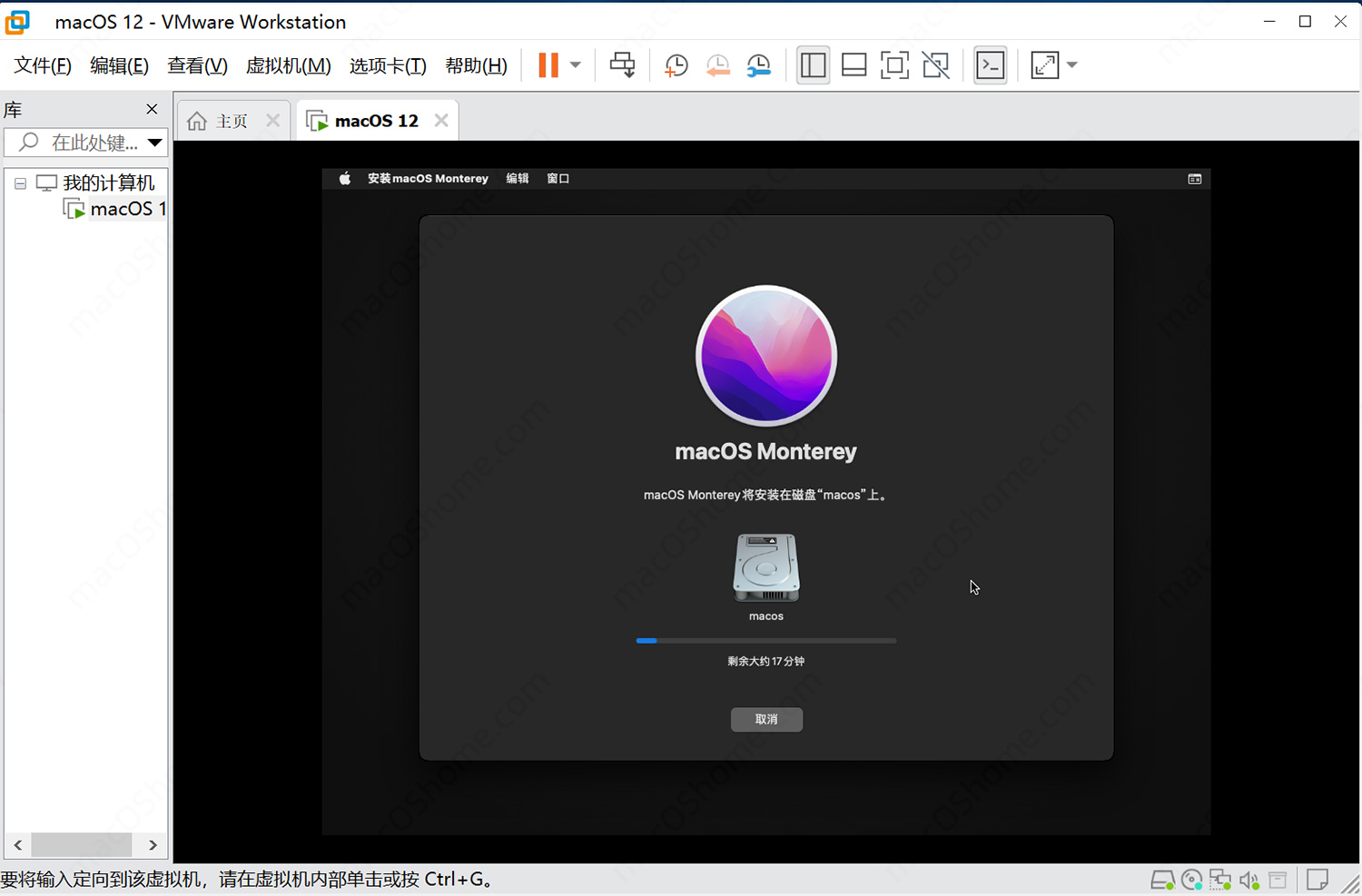Close the macOS 12 tab
The image size is (1362, 896).
tap(441, 121)
